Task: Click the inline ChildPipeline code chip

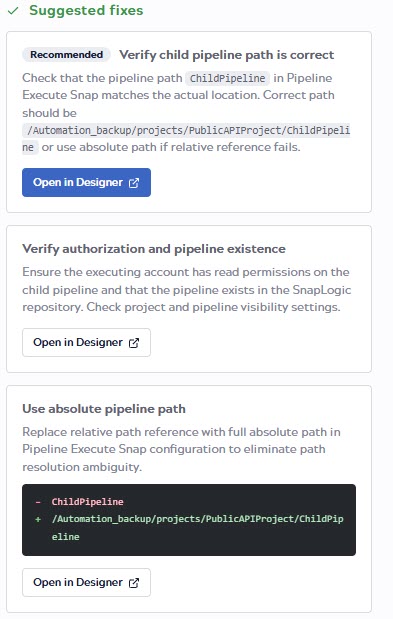Action: 228,78
